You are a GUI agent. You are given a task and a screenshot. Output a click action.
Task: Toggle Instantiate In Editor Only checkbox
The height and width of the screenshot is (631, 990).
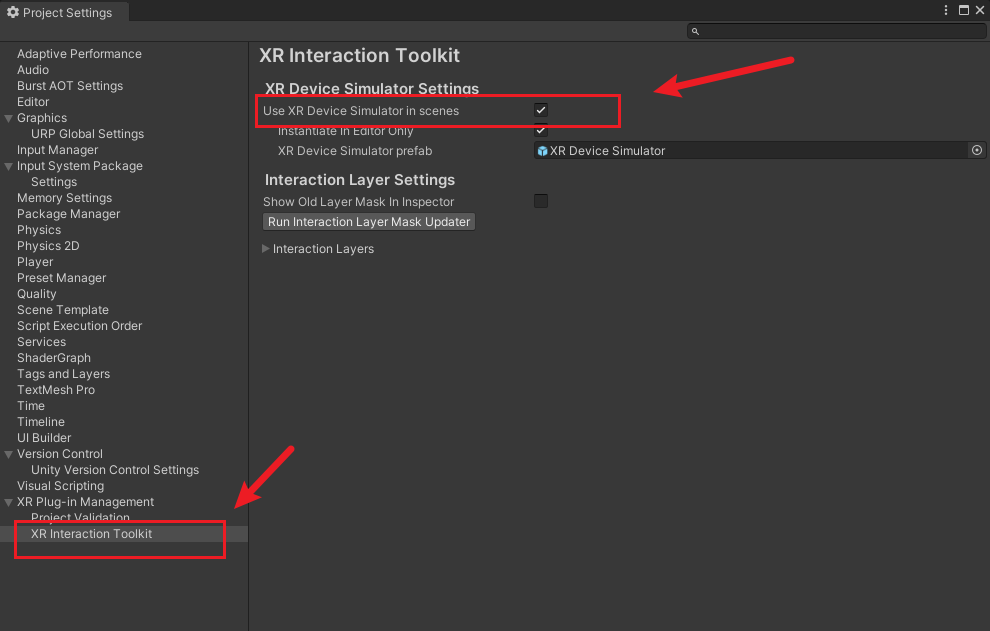pyautogui.click(x=541, y=131)
